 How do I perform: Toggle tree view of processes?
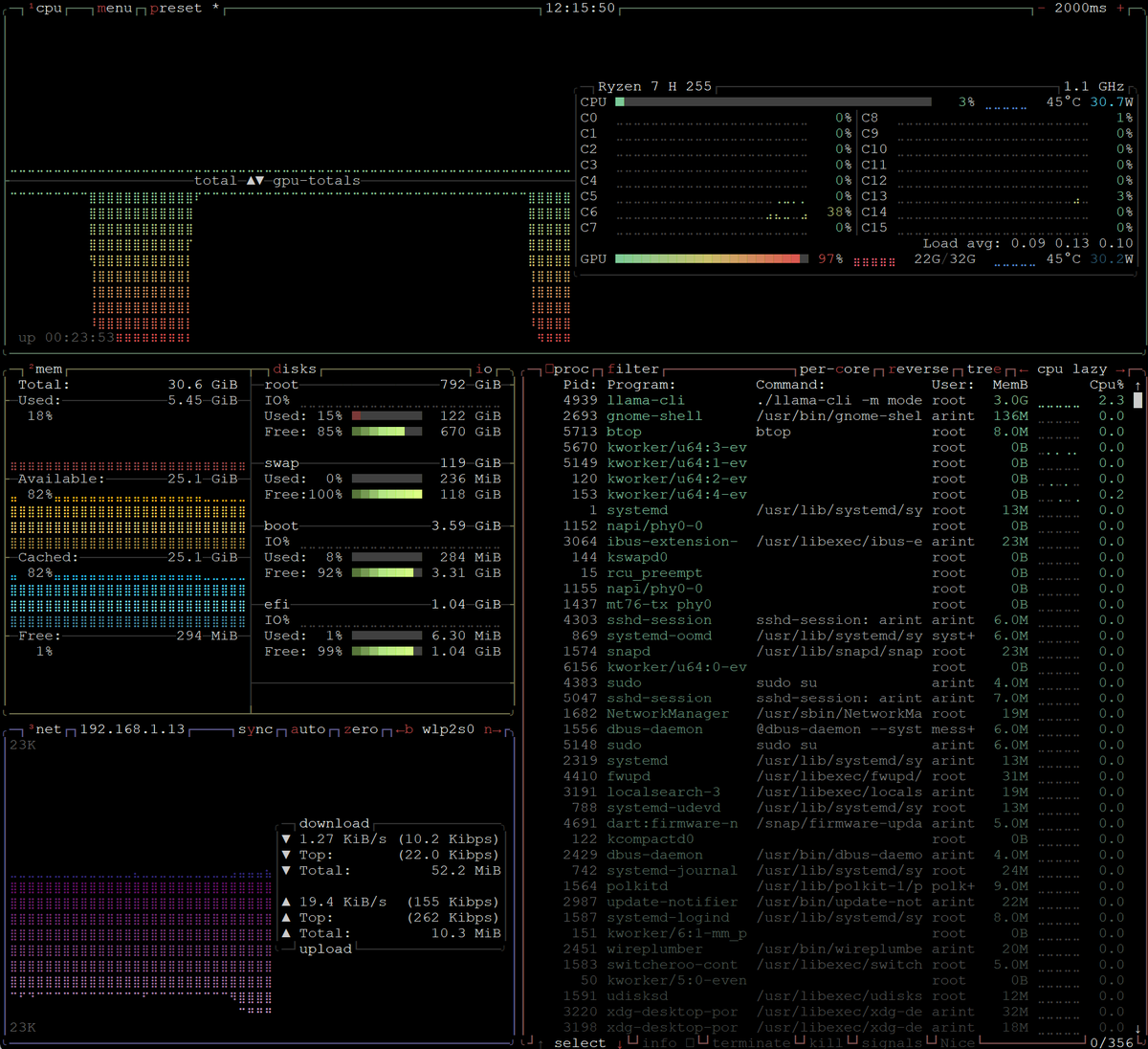(x=984, y=369)
